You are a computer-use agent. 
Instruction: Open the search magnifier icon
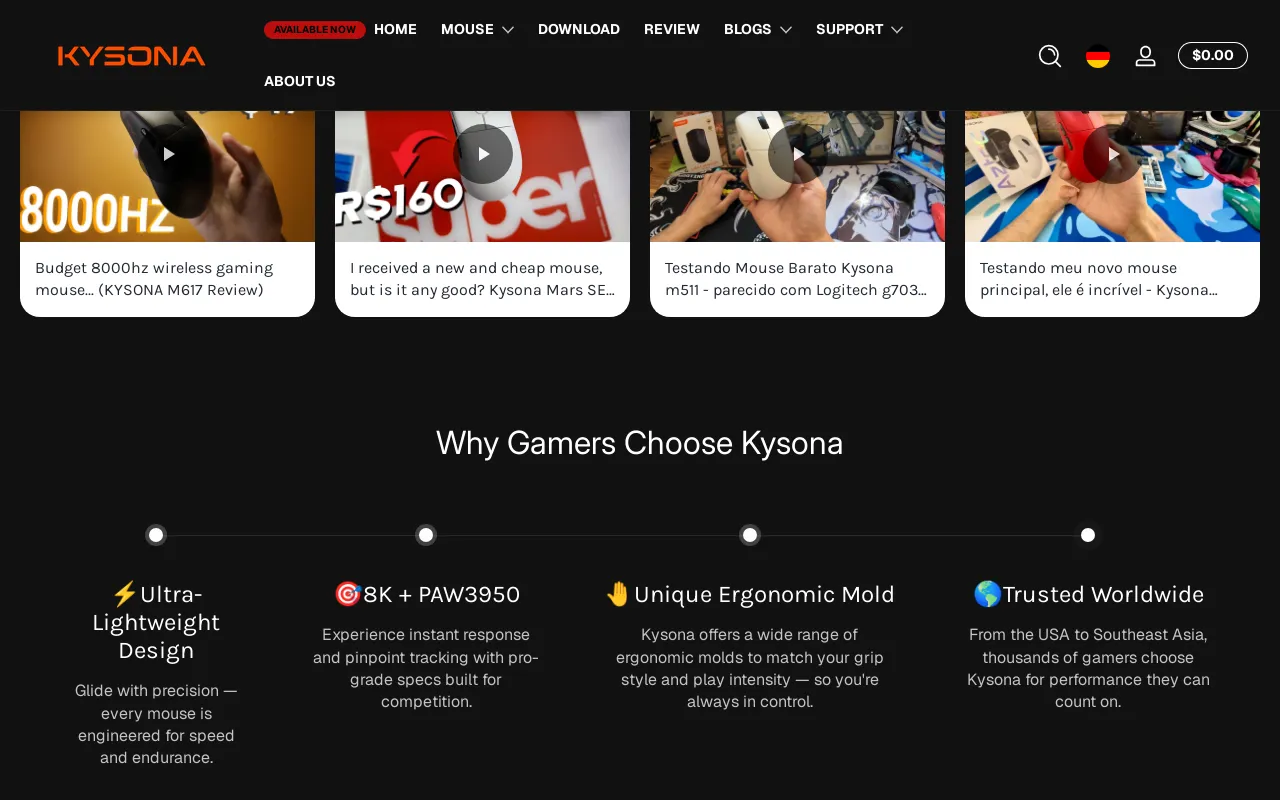click(x=1049, y=56)
